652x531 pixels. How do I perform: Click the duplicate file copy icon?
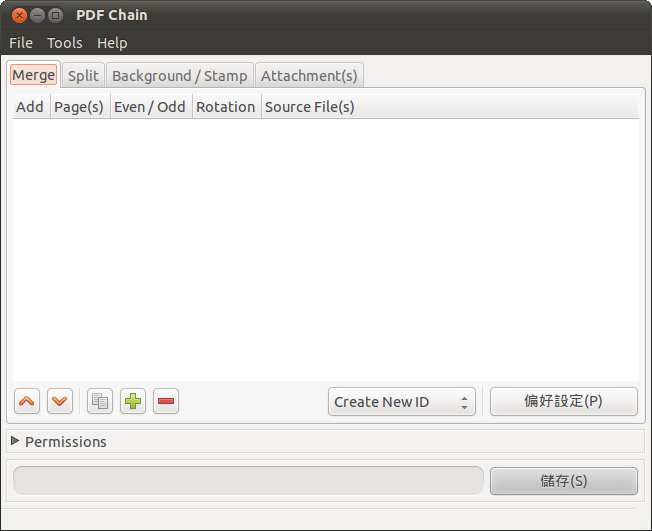pyautogui.click(x=100, y=402)
